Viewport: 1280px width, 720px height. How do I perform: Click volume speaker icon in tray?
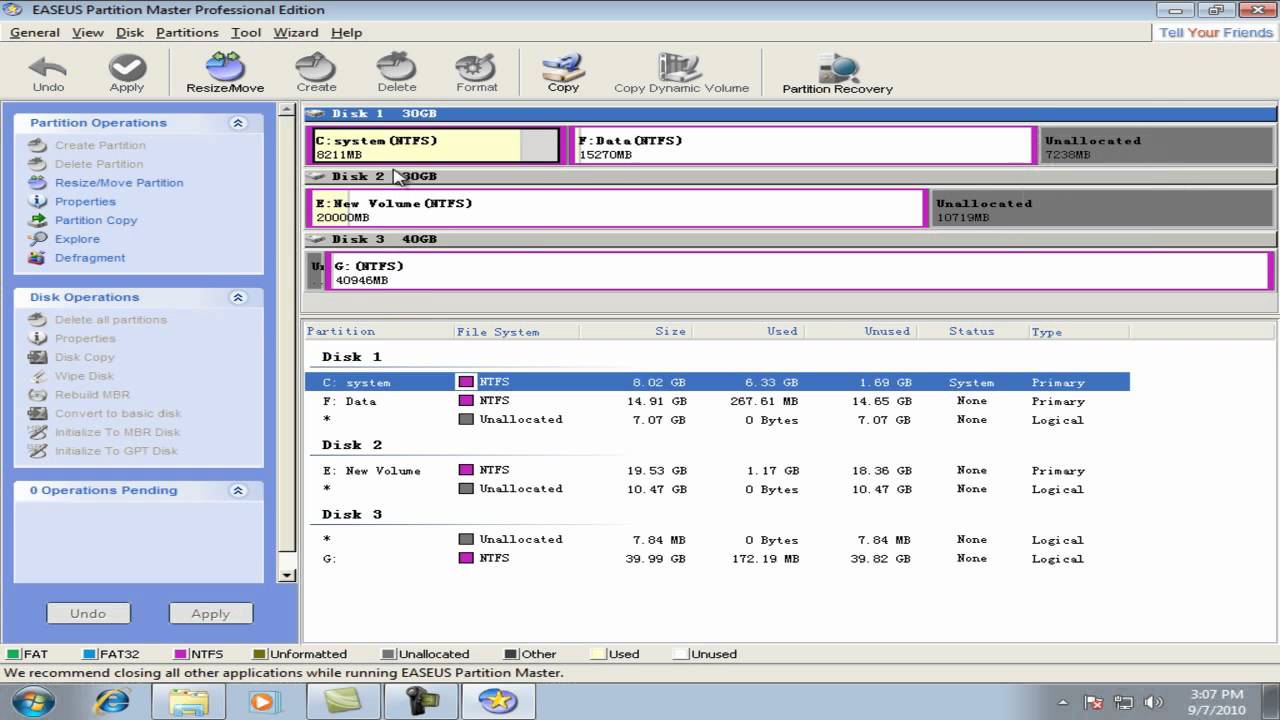(x=1153, y=703)
